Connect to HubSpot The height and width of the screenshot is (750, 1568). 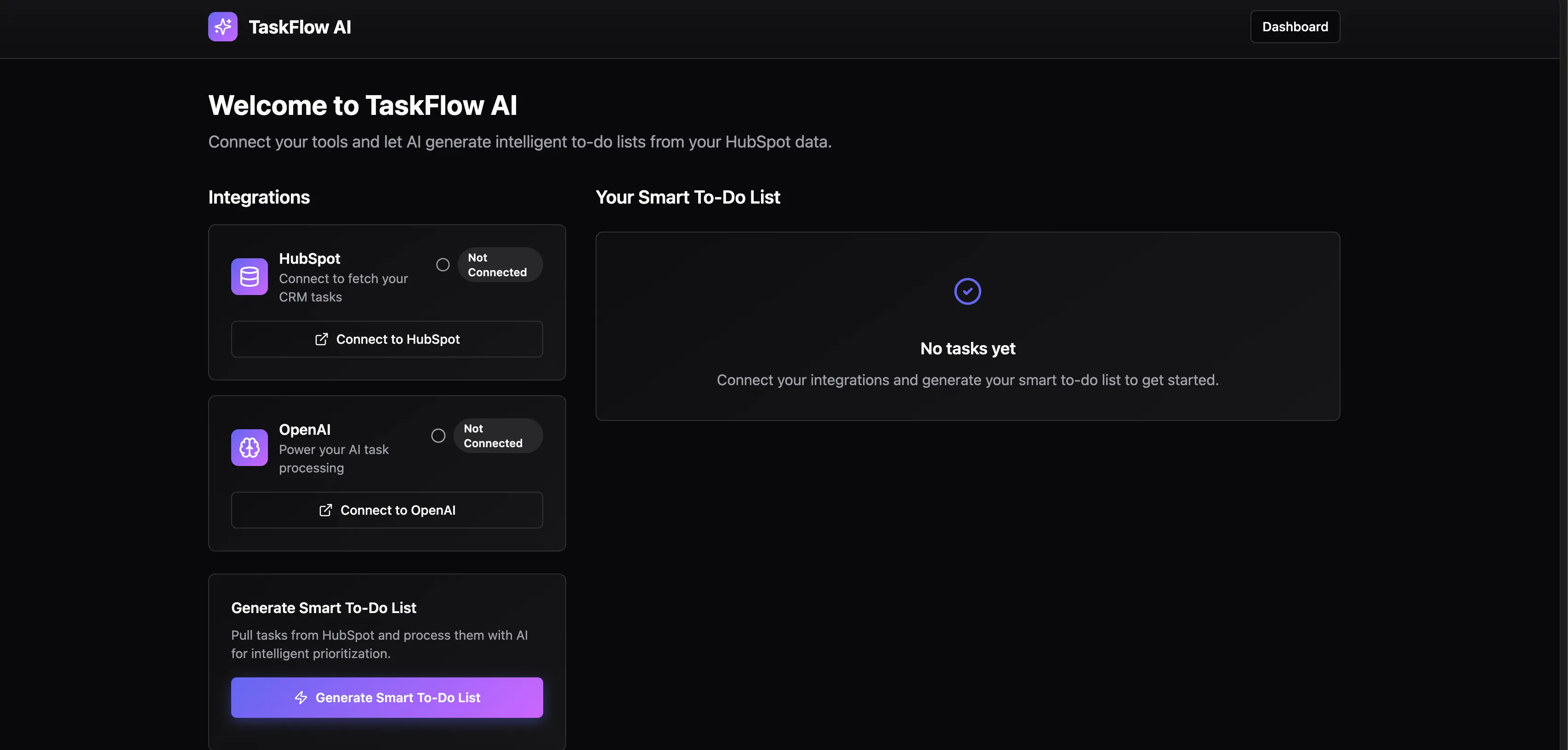tap(387, 339)
